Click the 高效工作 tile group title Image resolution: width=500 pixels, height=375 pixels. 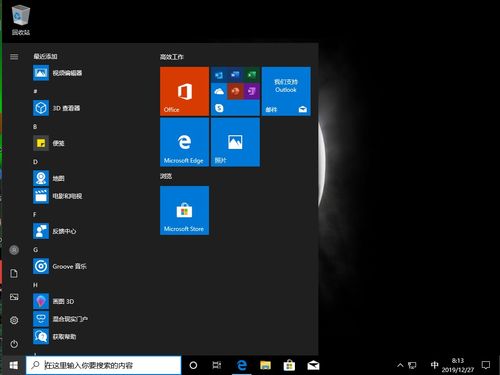point(172,57)
